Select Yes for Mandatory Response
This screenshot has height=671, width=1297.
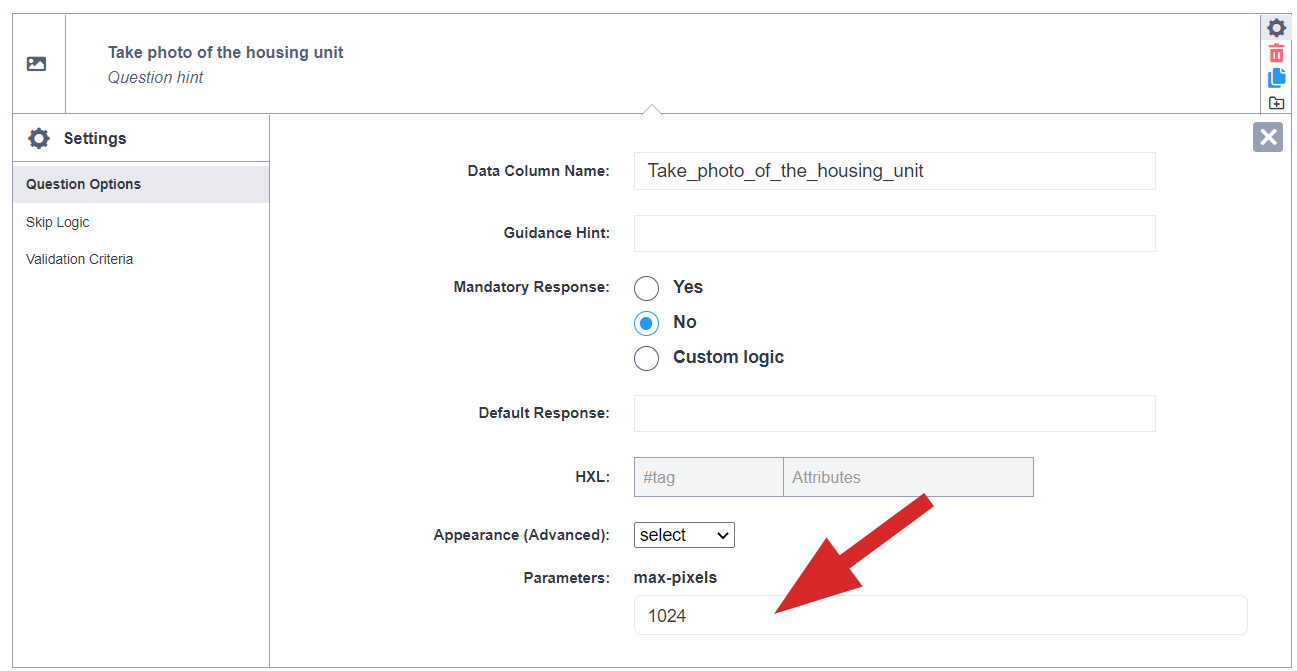tap(647, 288)
